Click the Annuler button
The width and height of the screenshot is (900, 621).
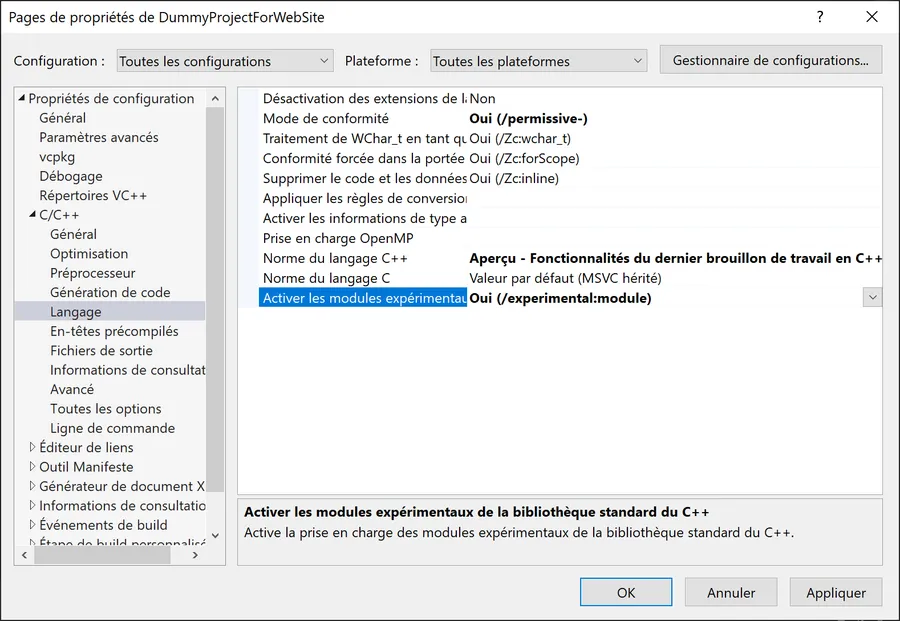pos(731,592)
